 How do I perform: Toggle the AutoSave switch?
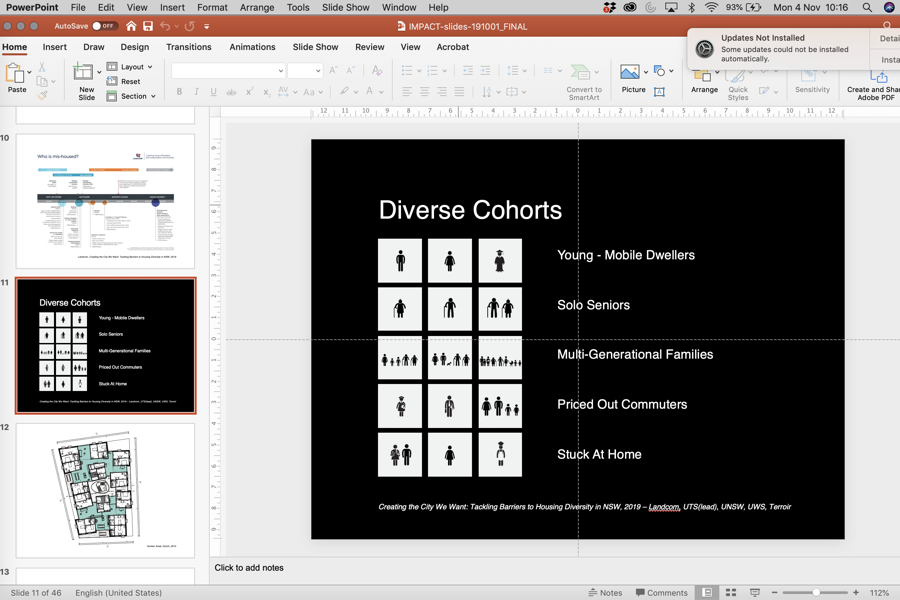point(104,26)
